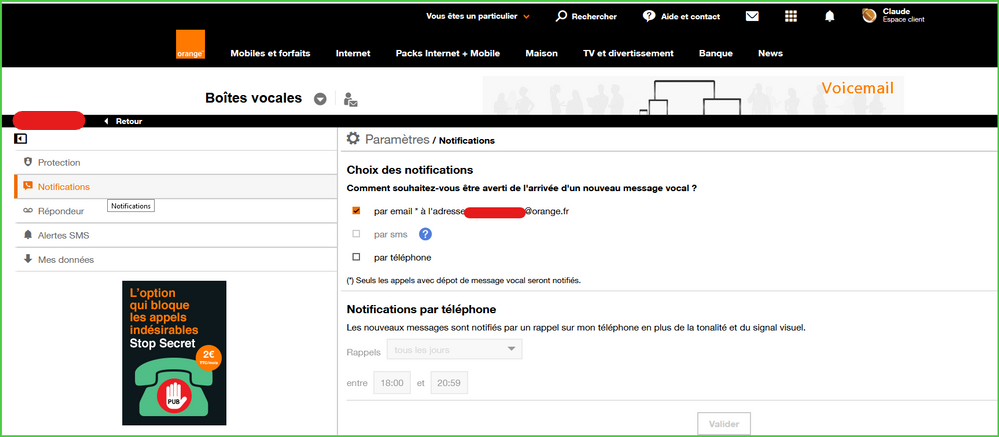Click the Retour back link
This screenshot has height=437, width=999.
tap(123, 121)
